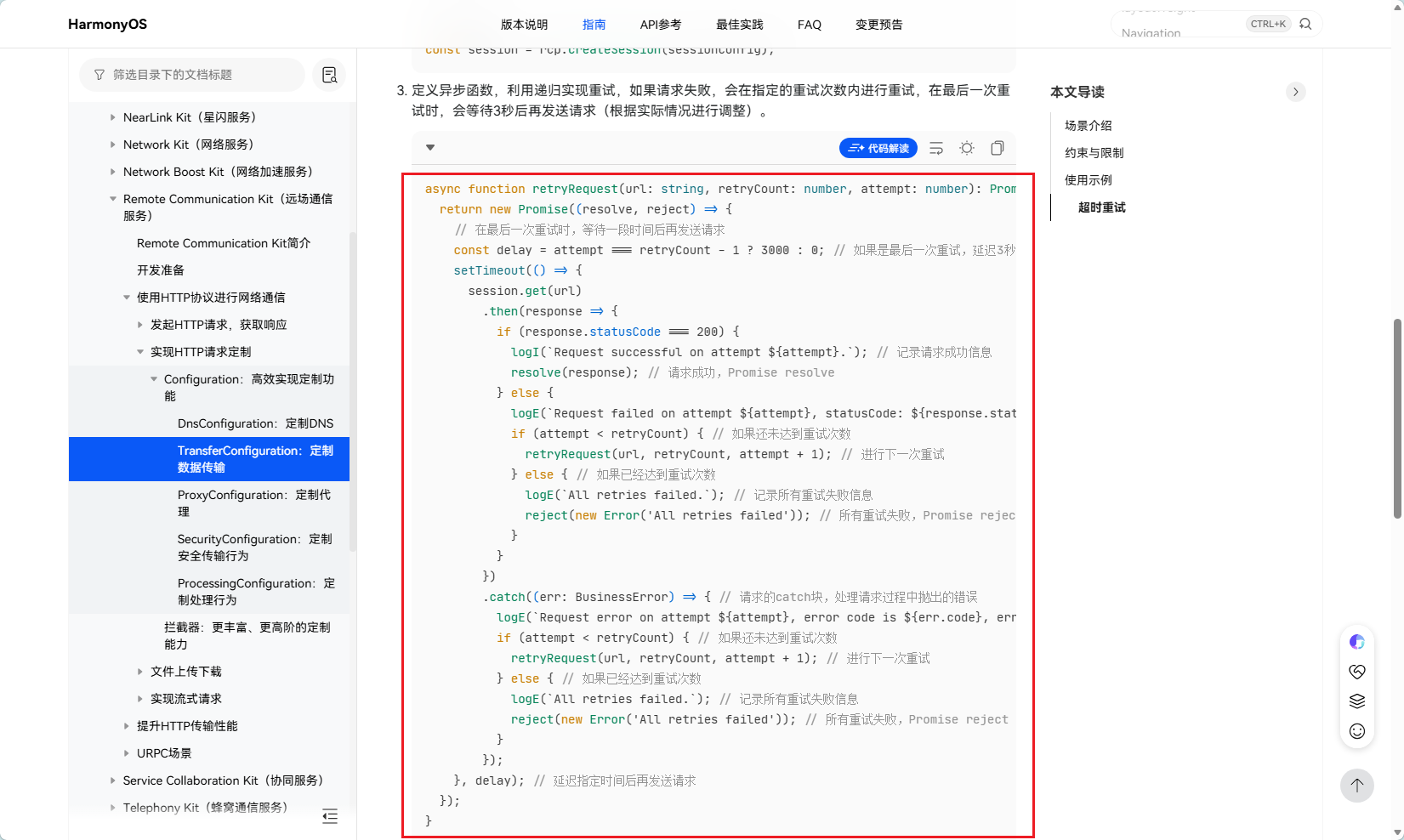Screen dimensions: 1404x840
Task: Open SecurityConfiguration：定制安全传输行为 page
Action: click(x=255, y=548)
